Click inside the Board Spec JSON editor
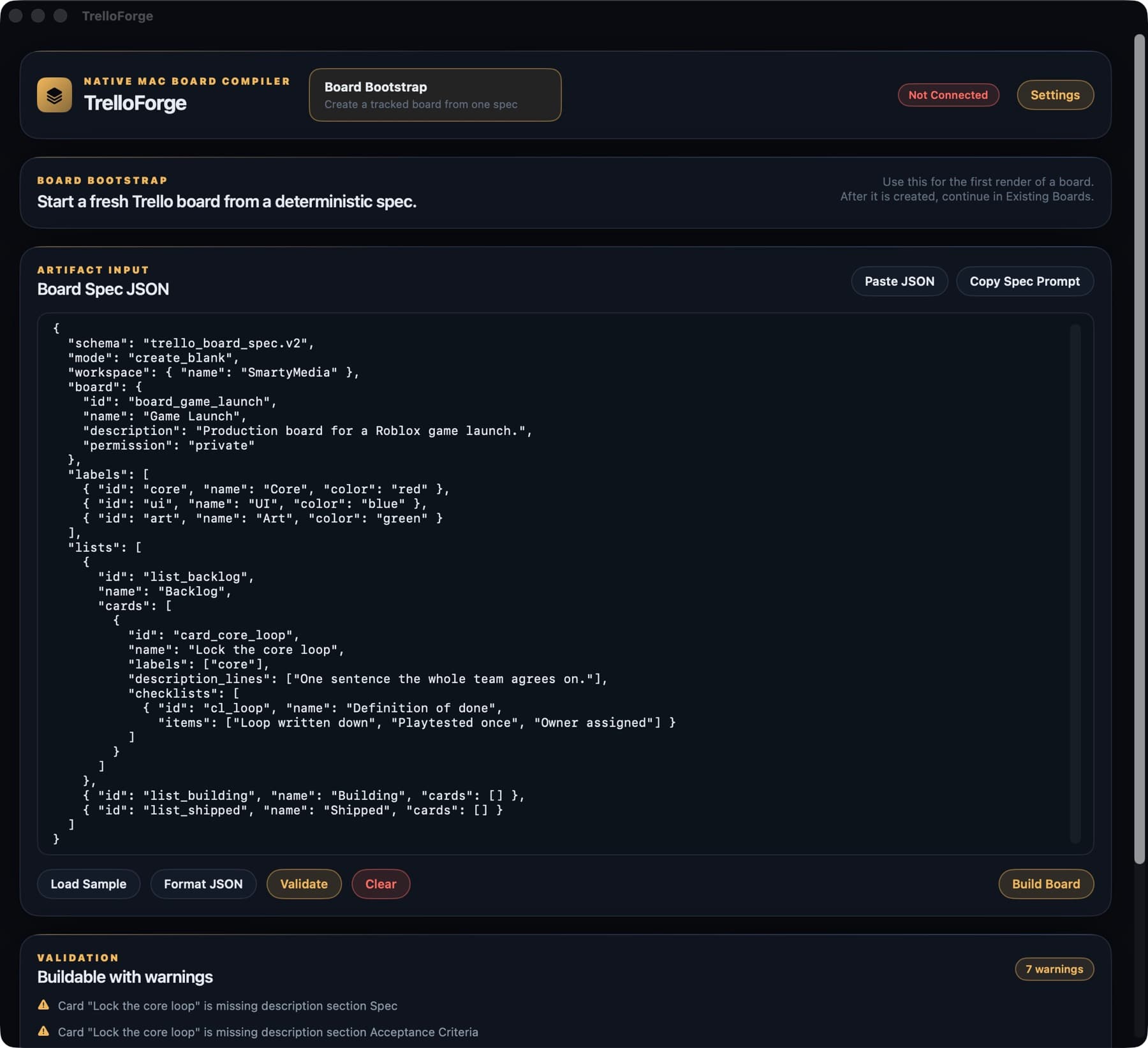This screenshot has height=1048, width=1148. pyautogui.click(x=565, y=584)
